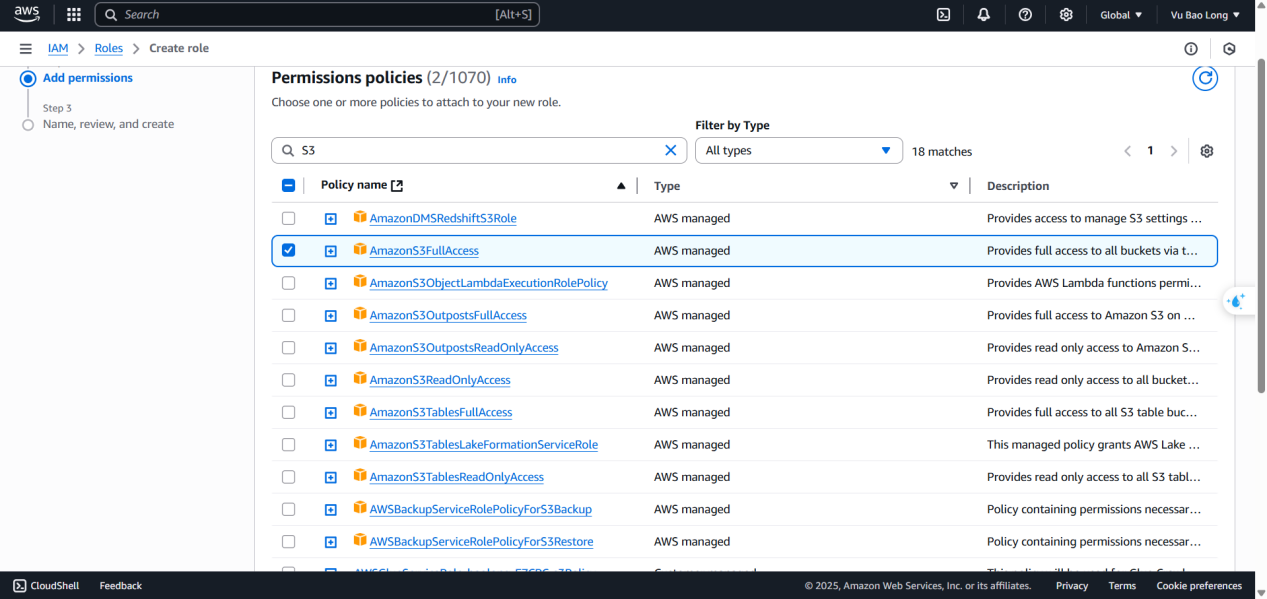Screen dimensions: 1267x599
Task: Click the orange icon next to AmazonS3OutpostsFullAccess
Action: pyautogui.click(x=360, y=314)
